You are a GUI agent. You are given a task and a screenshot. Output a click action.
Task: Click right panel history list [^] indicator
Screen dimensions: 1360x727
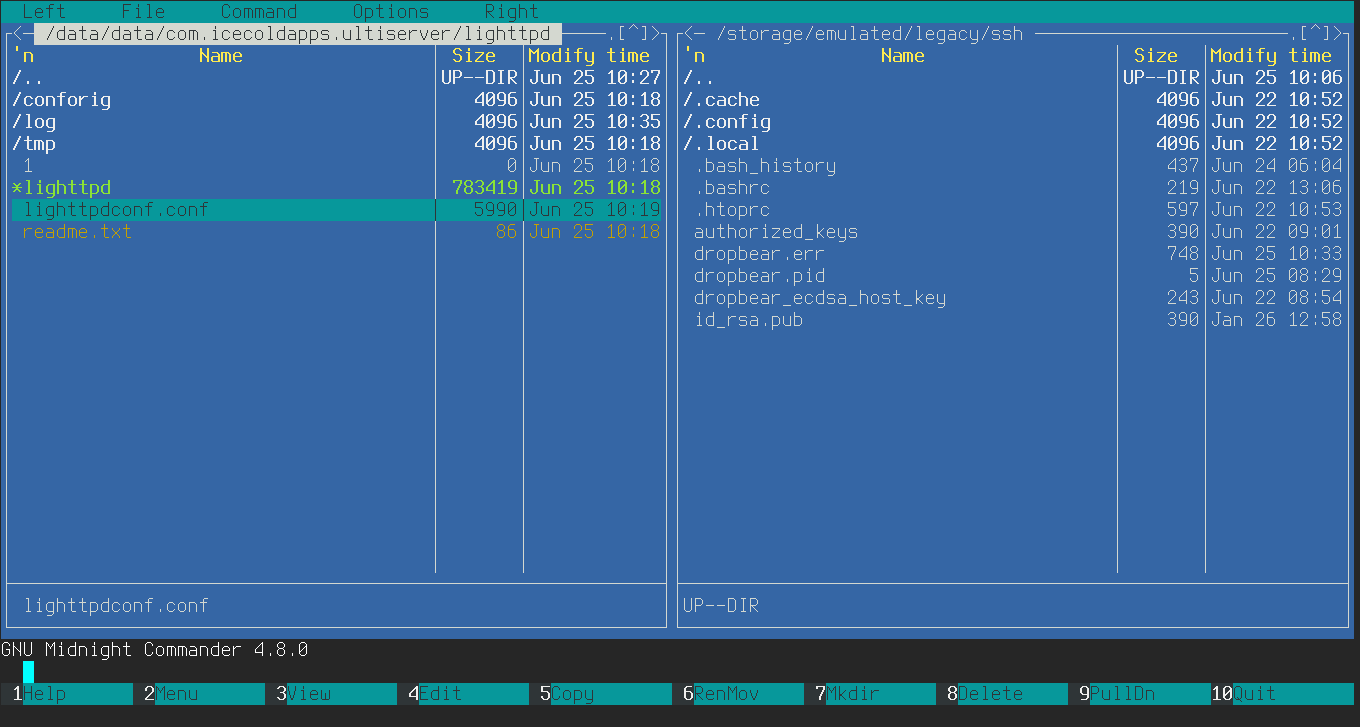pos(1314,34)
